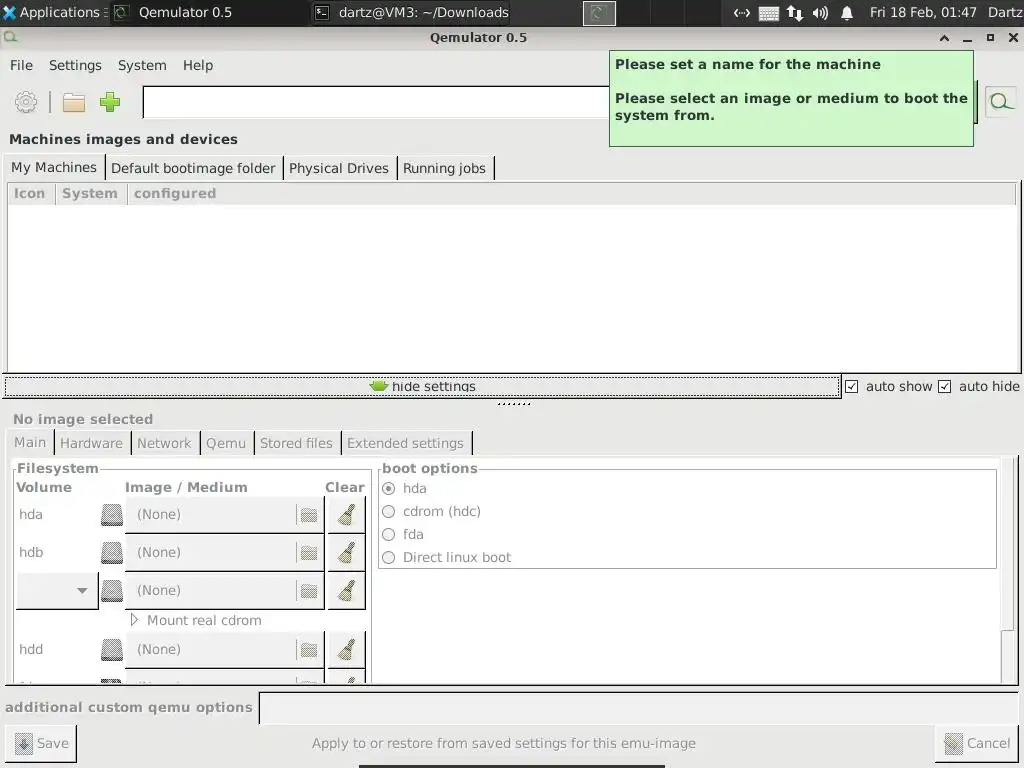
Task: Click the volume speaker icon in the panel
Action: tap(820, 12)
